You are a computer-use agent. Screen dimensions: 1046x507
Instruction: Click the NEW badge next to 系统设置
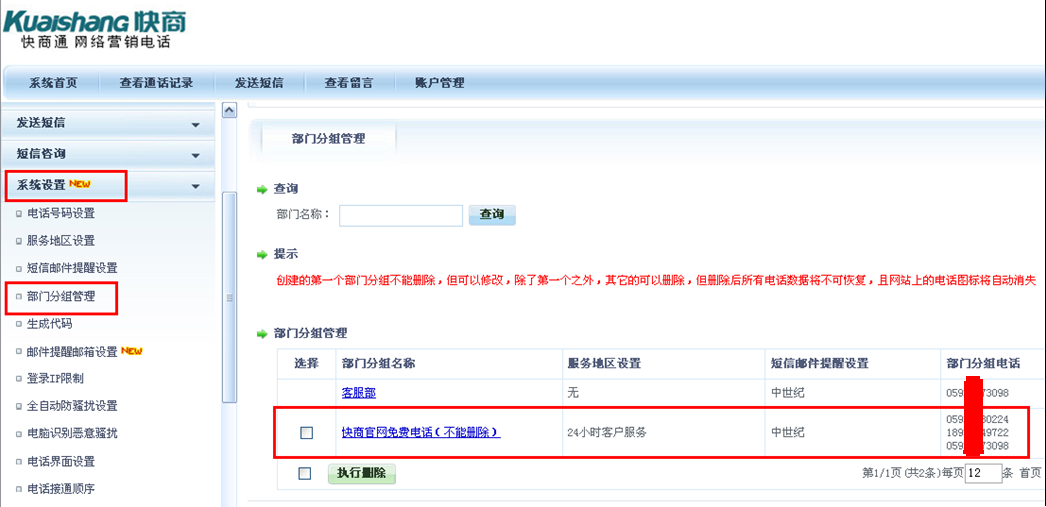pyautogui.click(x=80, y=184)
